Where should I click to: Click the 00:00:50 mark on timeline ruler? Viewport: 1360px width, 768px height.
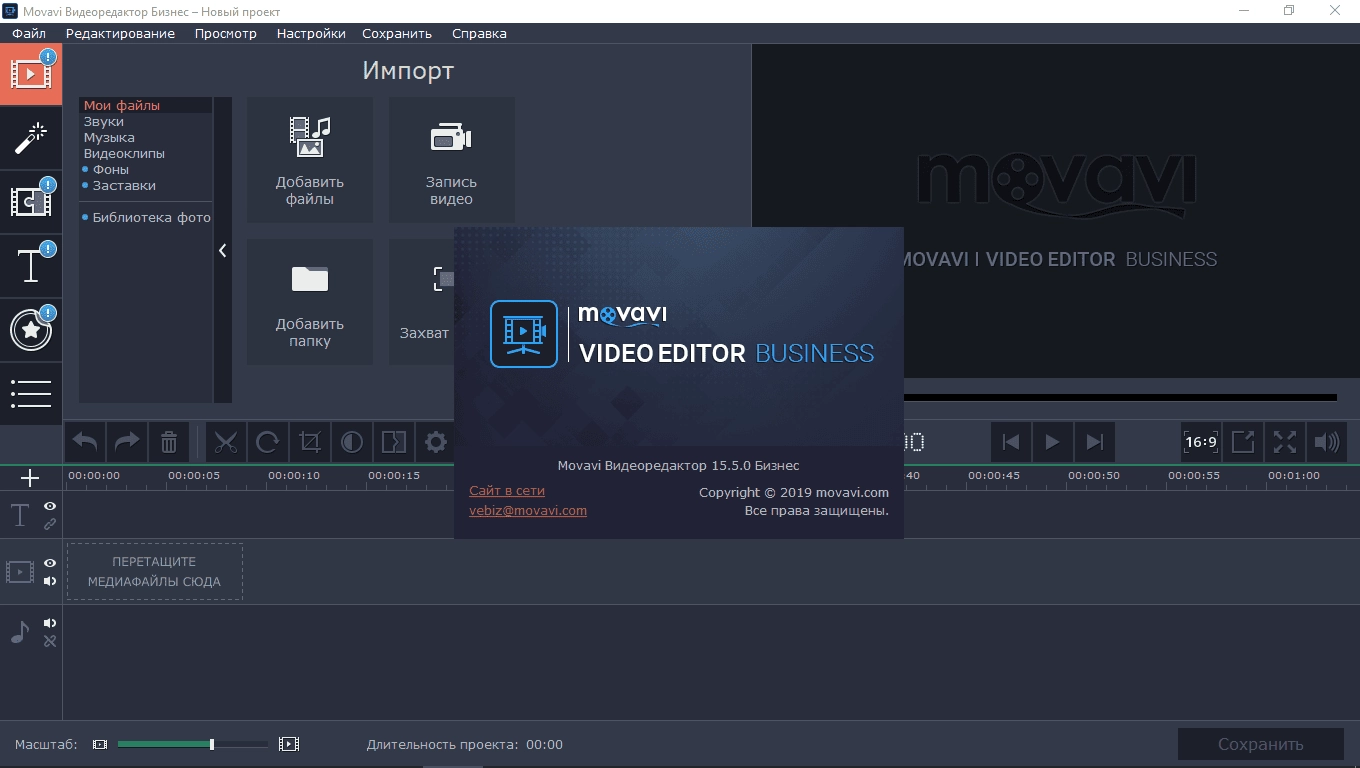click(1094, 475)
